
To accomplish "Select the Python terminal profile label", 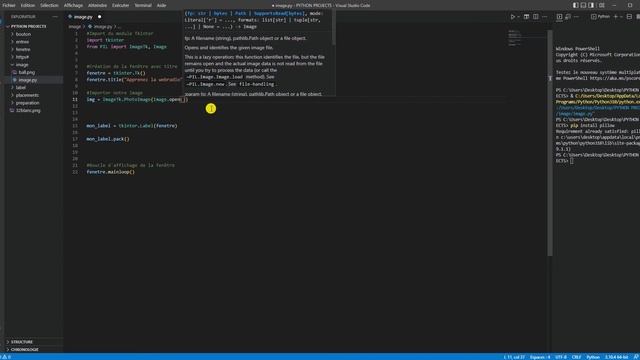I will tap(600, 17).
